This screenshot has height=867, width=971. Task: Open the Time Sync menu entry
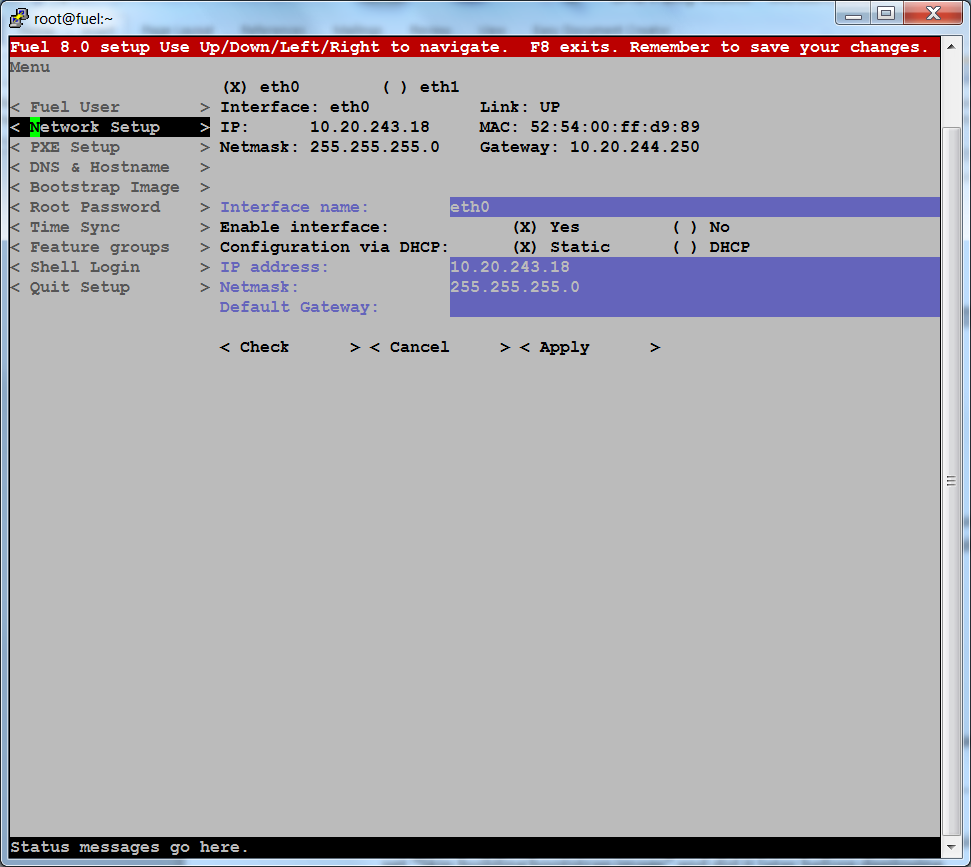(x=110, y=227)
